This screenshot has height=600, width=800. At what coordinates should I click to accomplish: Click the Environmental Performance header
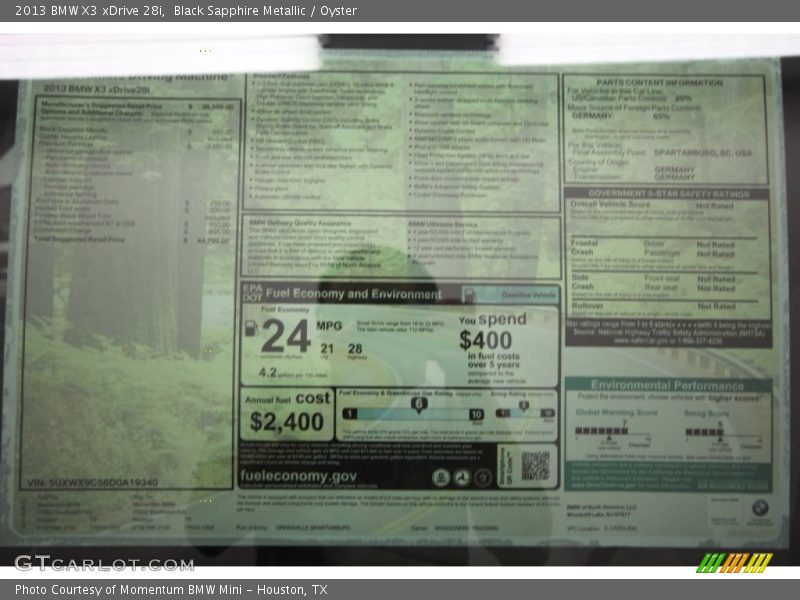[667, 384]
